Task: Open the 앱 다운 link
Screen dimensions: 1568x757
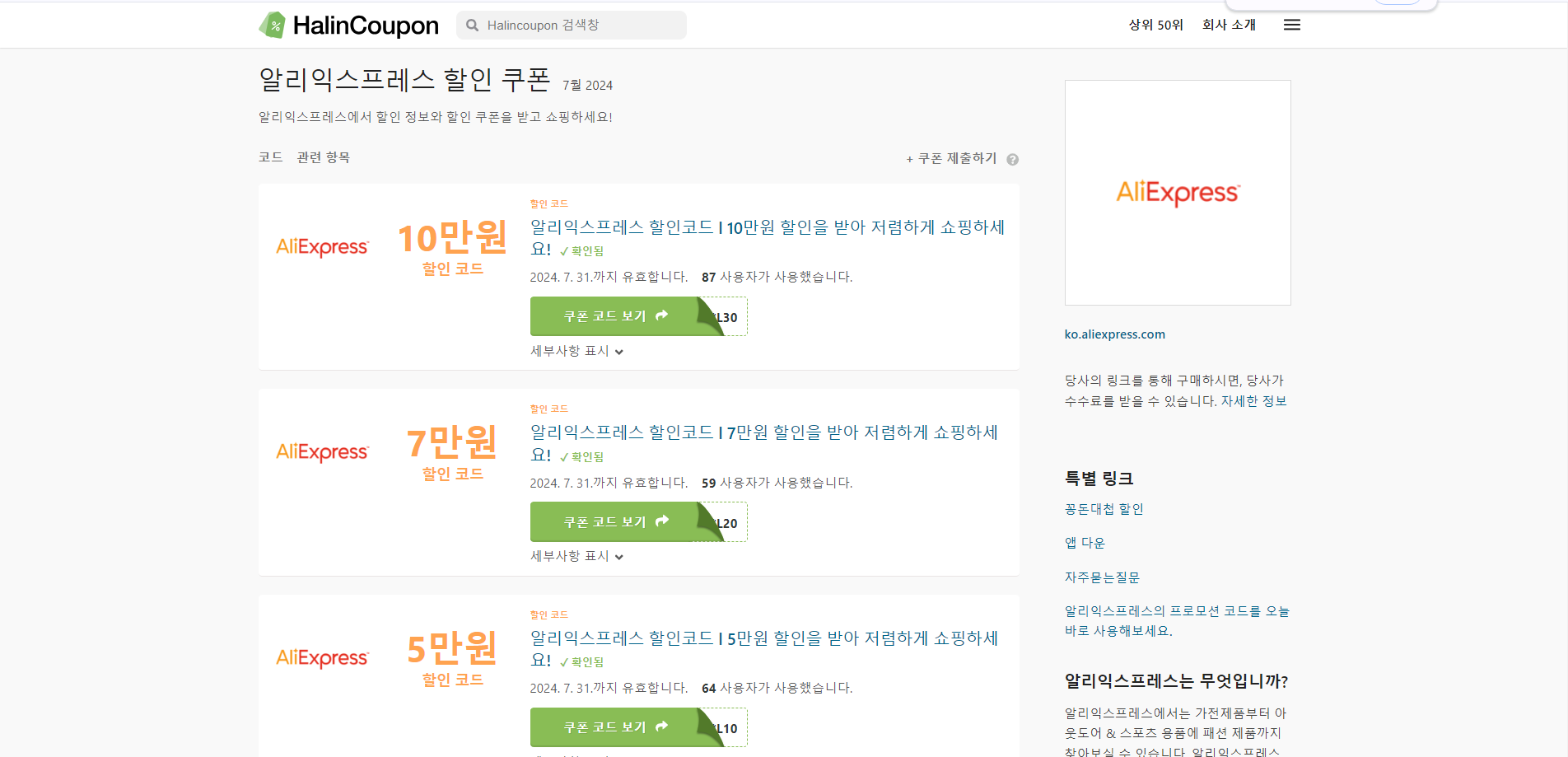Action: click(1085, 543)
